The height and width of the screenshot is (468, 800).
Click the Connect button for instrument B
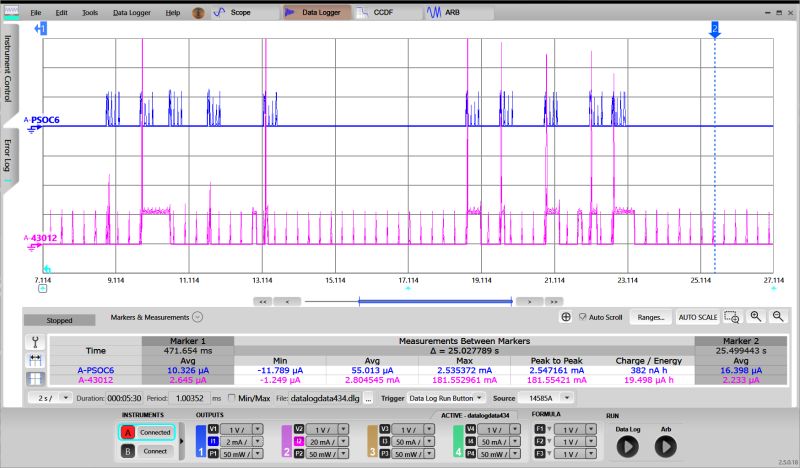[155, 451]
